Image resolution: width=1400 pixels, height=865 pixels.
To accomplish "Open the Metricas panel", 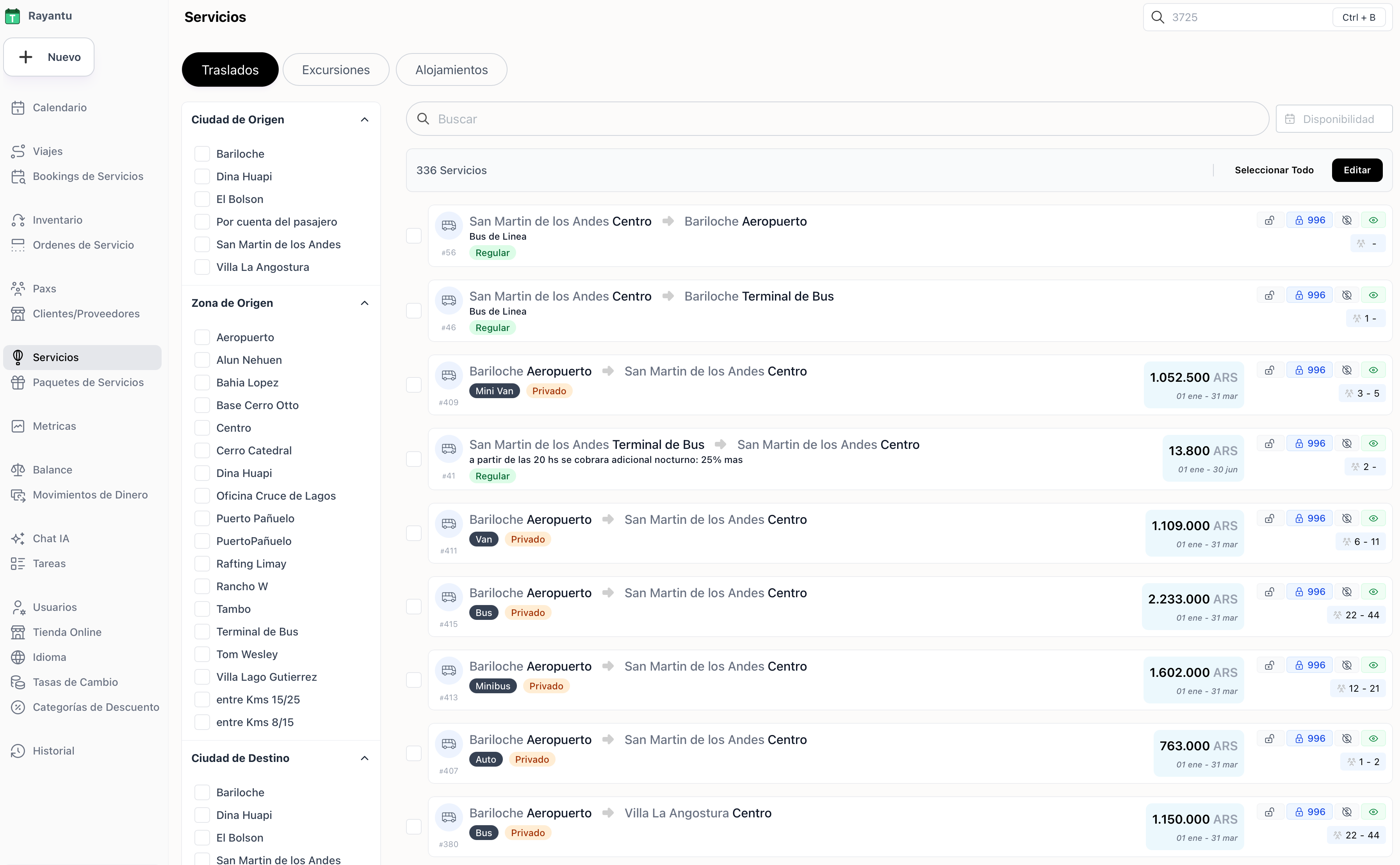I will [54, 425].
